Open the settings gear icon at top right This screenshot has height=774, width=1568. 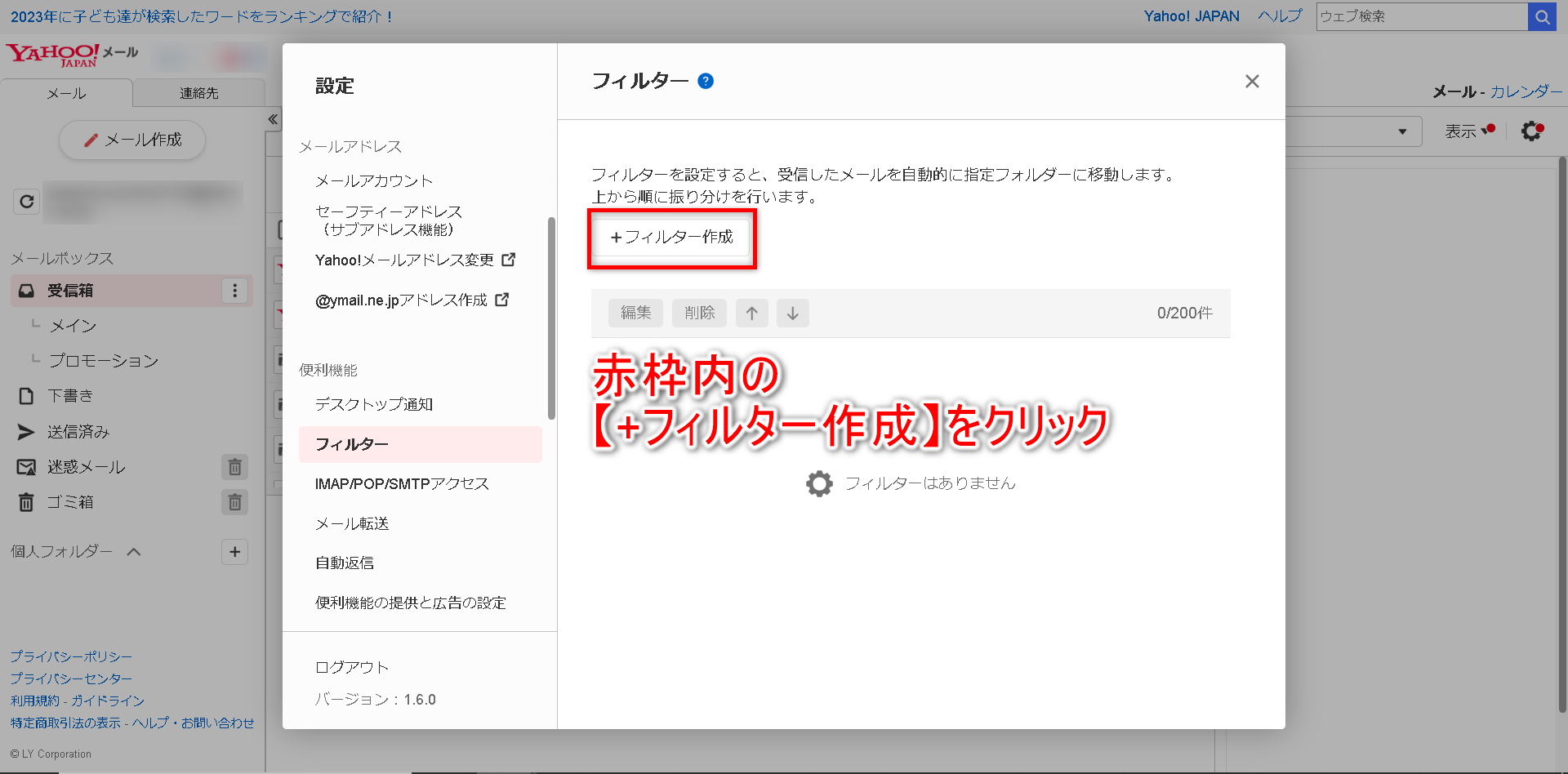coord(1531,131)
